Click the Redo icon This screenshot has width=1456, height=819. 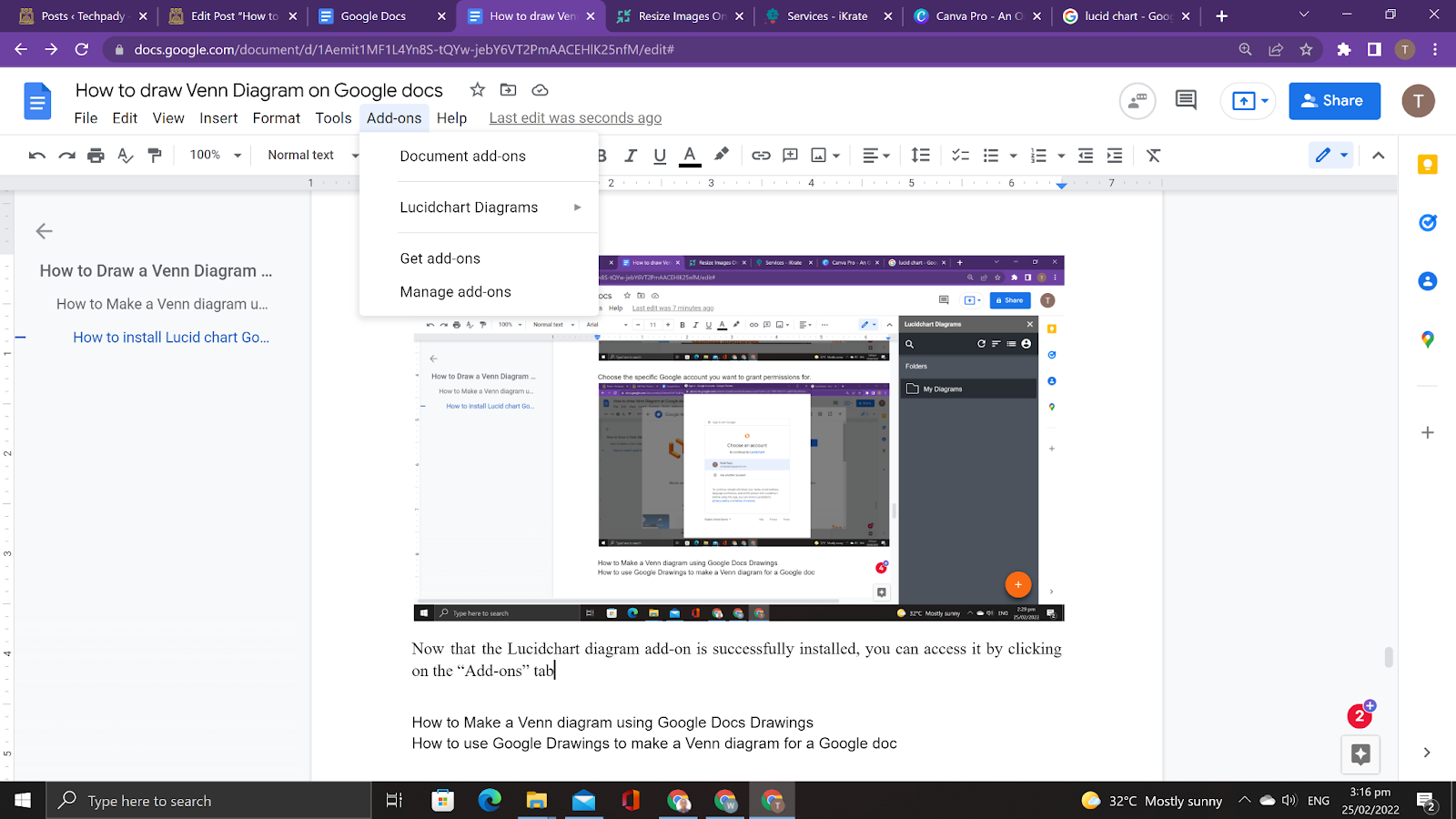tap(66, 156)
